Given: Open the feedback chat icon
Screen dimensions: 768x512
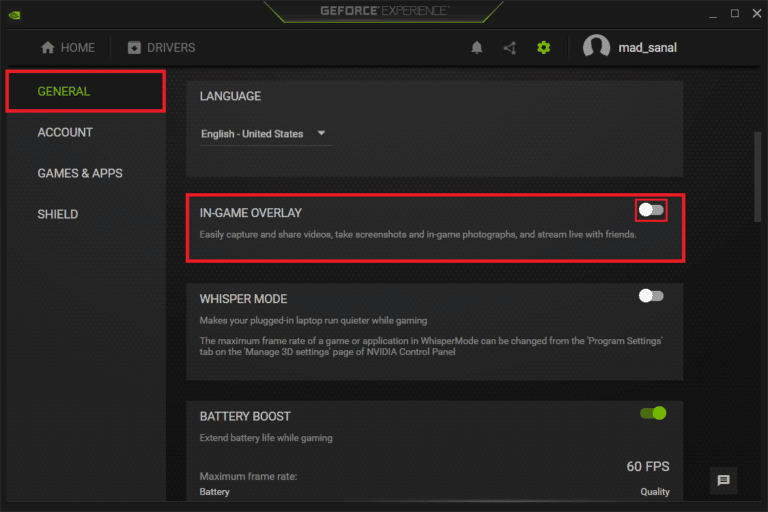Looking at the screenshot, I should coord(723,480).
